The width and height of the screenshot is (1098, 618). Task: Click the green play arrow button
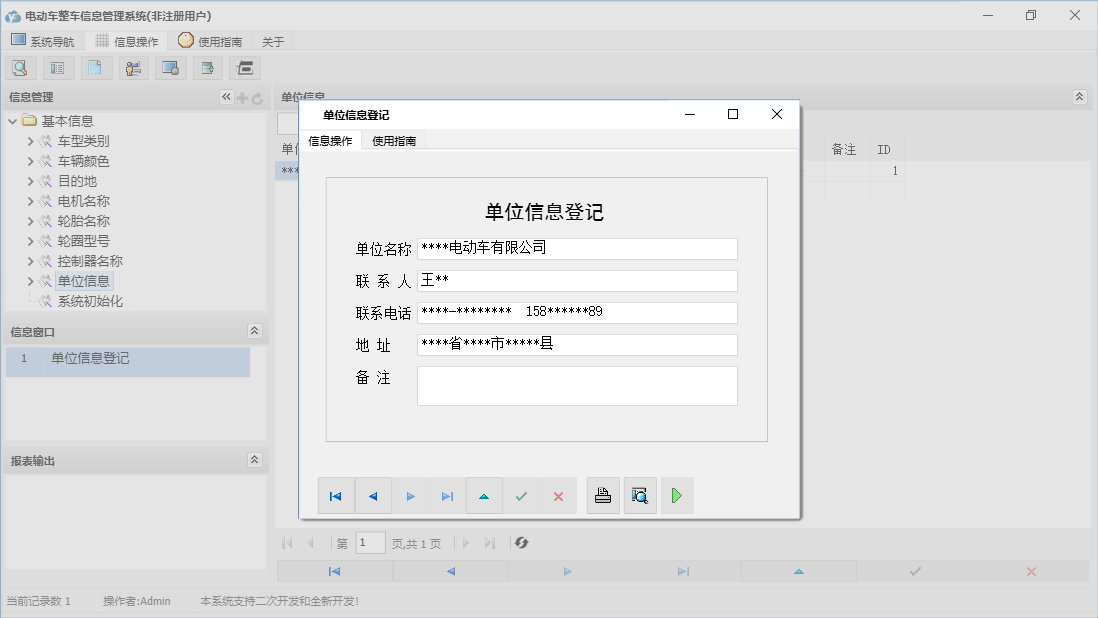677,496
